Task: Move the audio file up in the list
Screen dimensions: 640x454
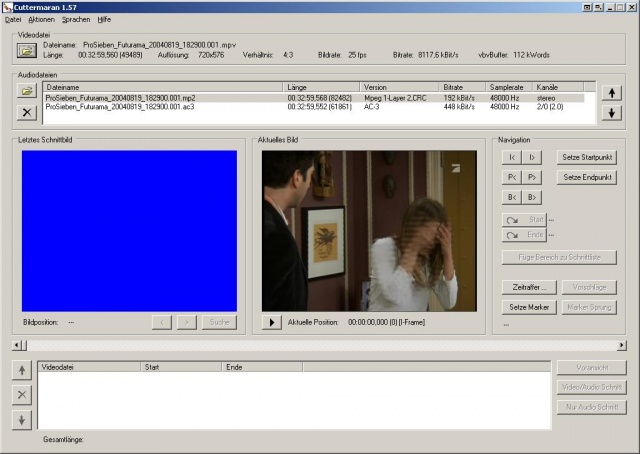Action: [x=613, y=92]
